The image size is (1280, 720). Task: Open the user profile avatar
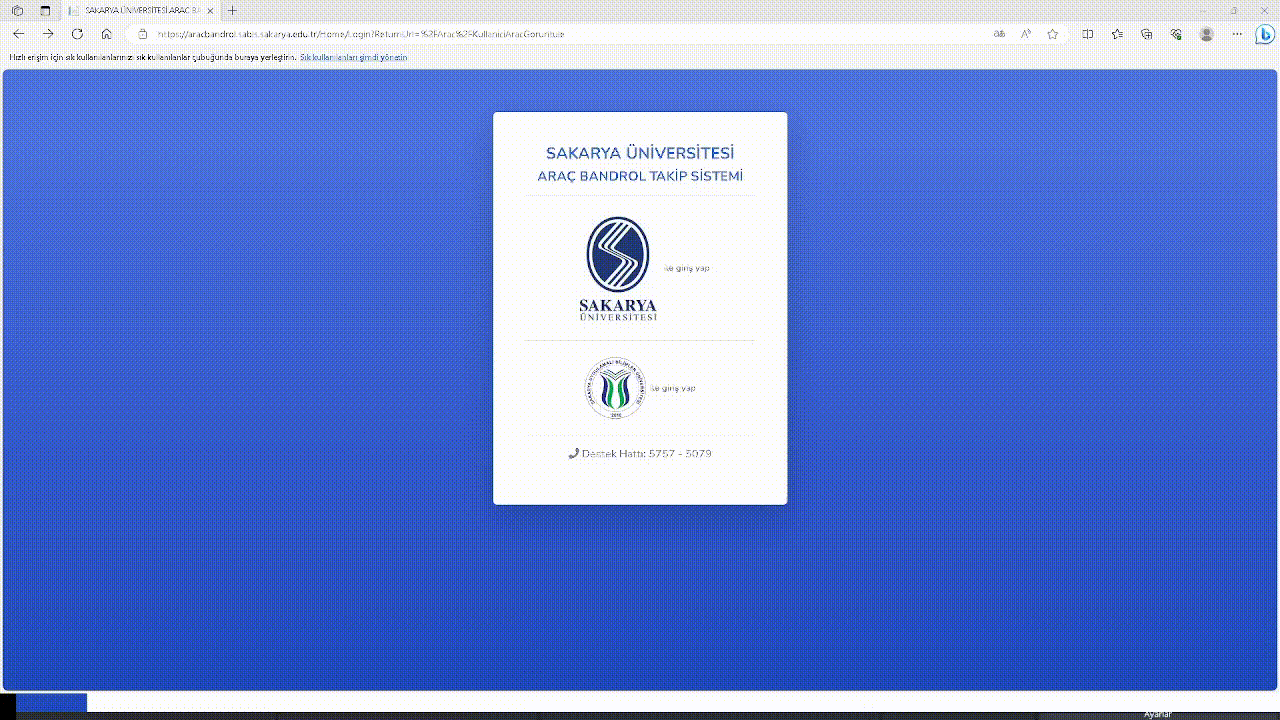(1207, 34)
